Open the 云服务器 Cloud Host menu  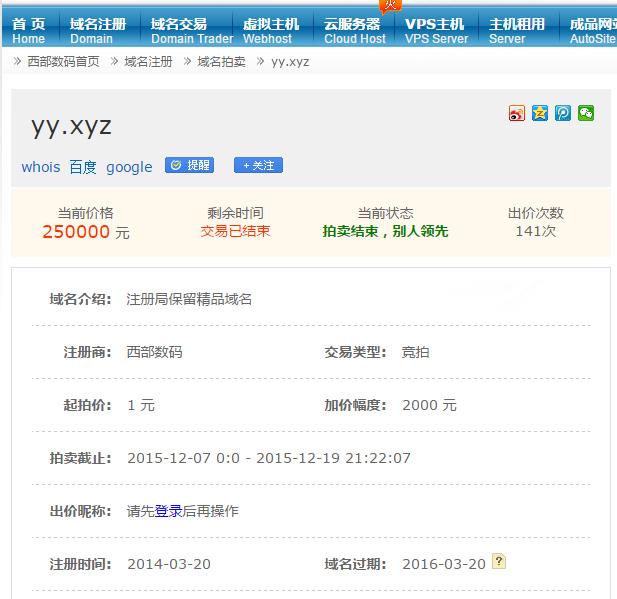(x=354, y=31)
